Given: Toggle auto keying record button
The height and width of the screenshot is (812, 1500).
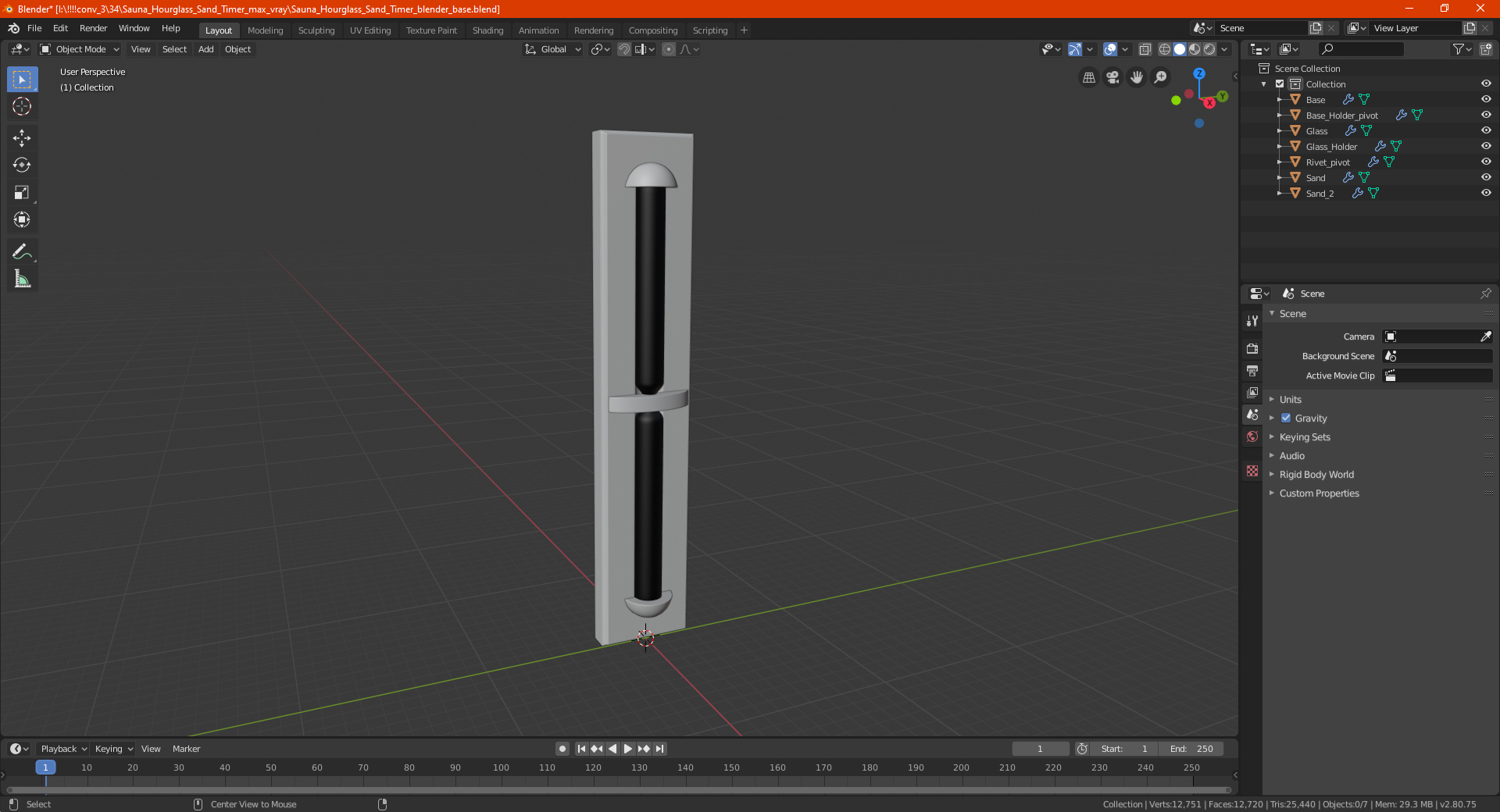Looking at the screenshot, I should click(562, 749).
